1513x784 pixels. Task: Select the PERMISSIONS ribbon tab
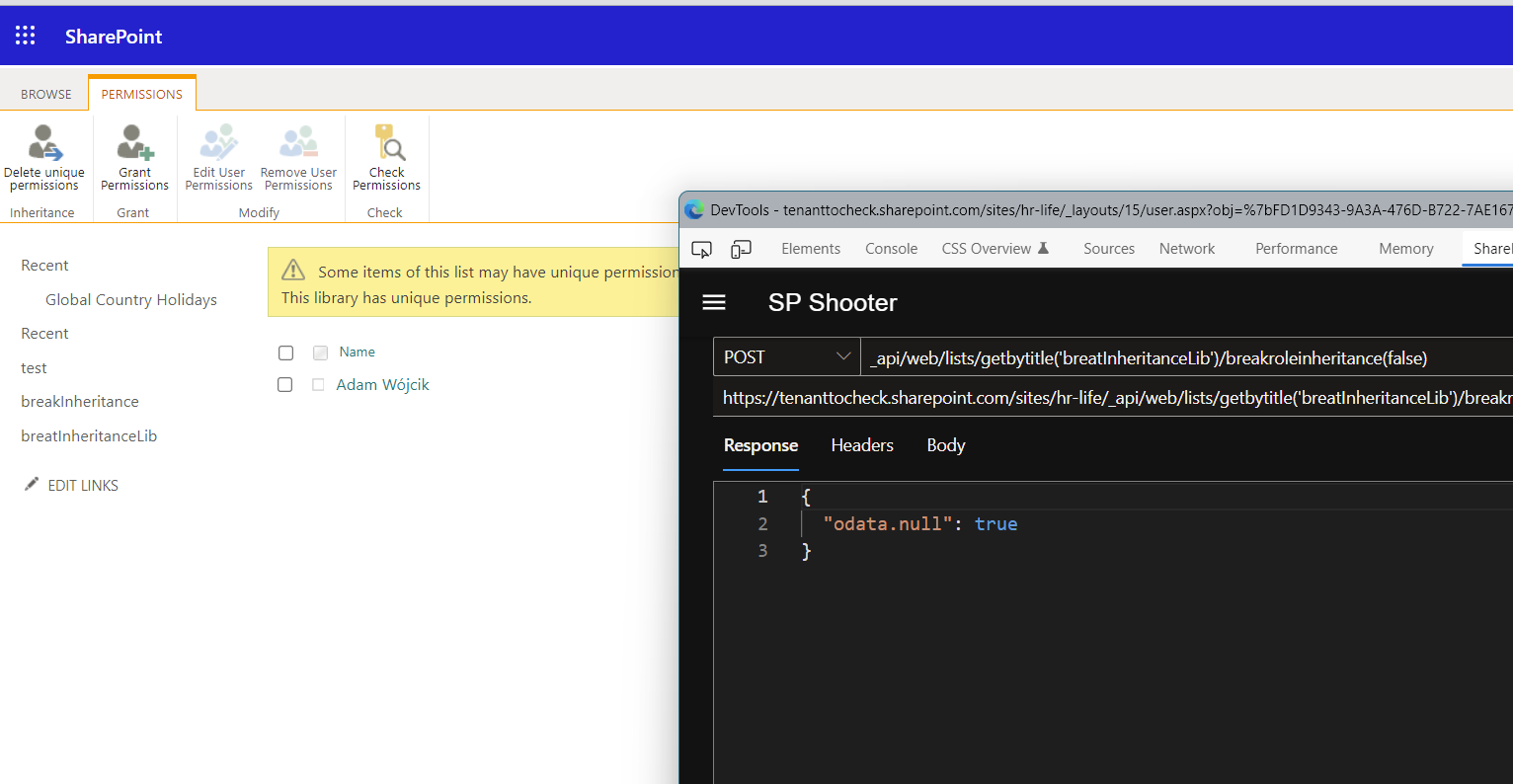coord(142,94)
